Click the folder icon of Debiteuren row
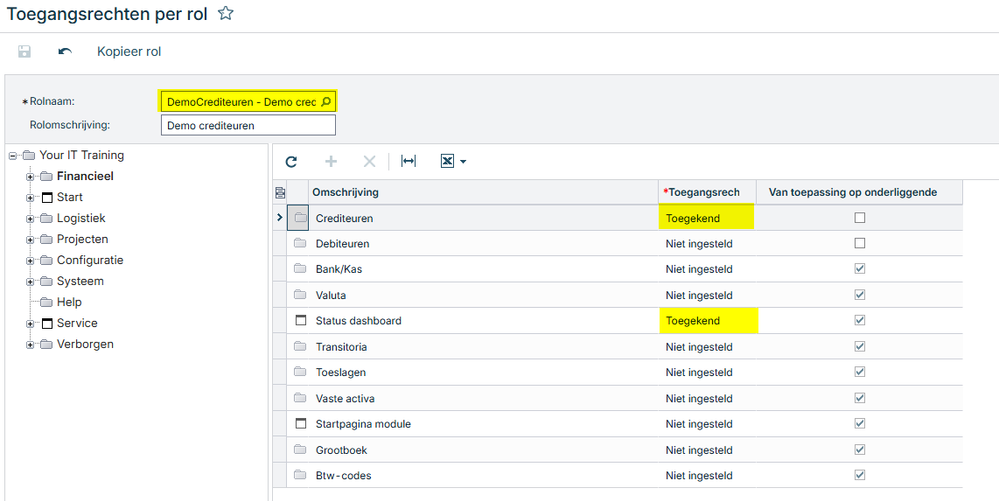999x501 pixels. pos(300,243)
